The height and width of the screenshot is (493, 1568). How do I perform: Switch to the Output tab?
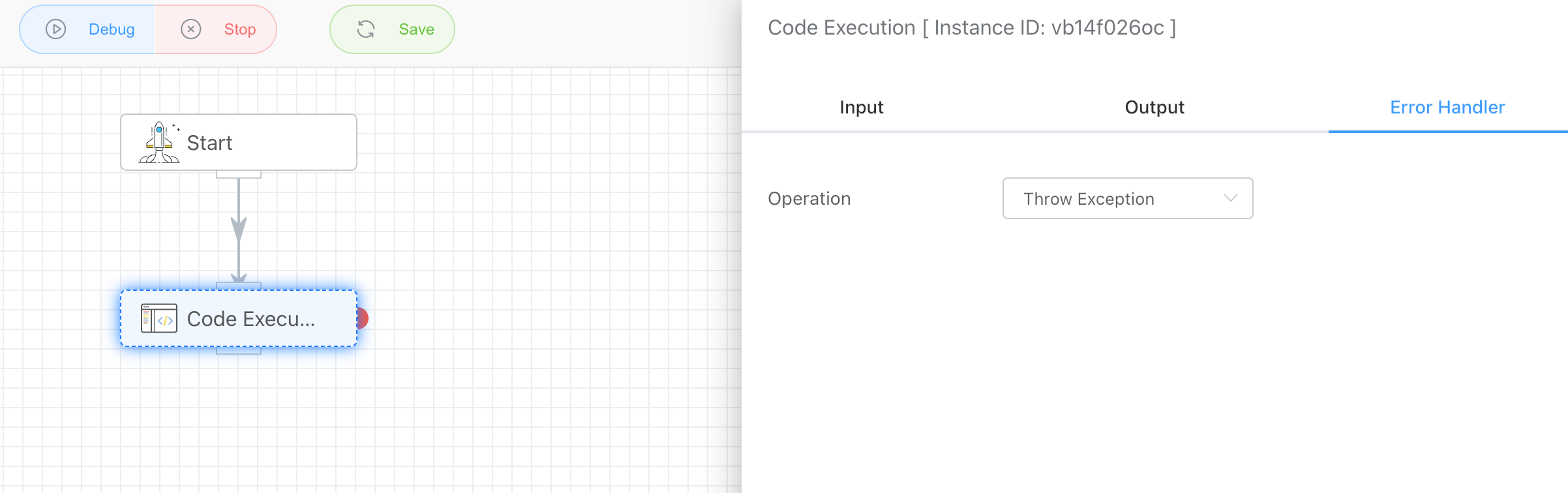pyautogui.click(x=1154, y=107)
